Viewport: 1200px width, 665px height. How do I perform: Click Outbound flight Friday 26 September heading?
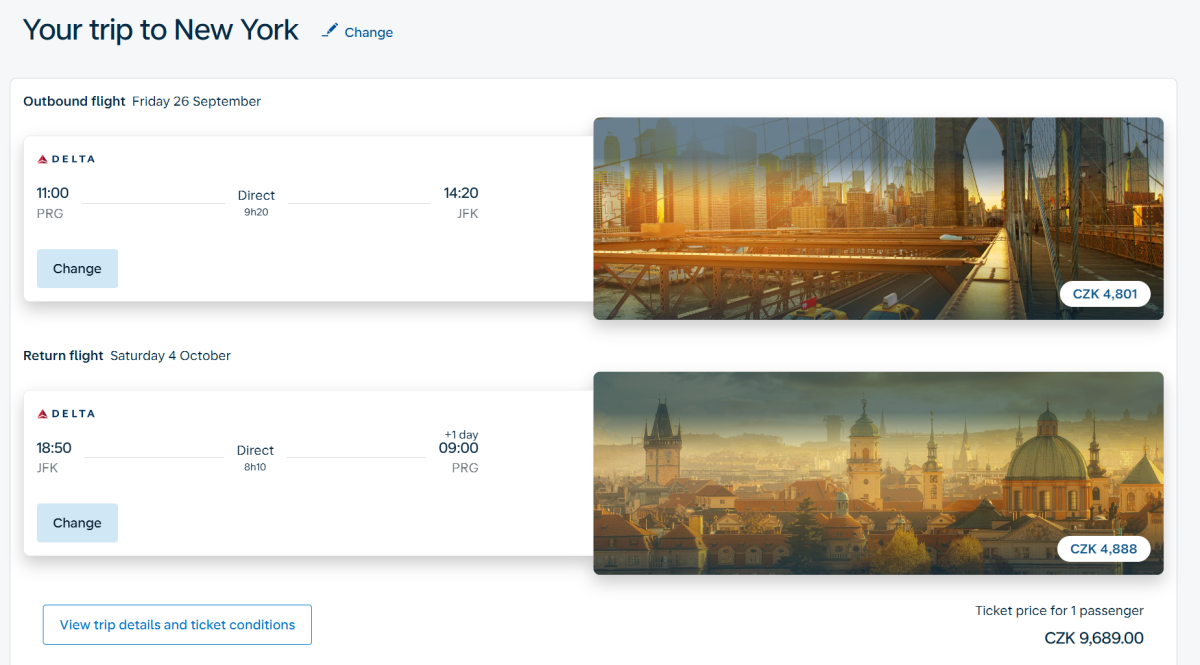coord(142,101)
